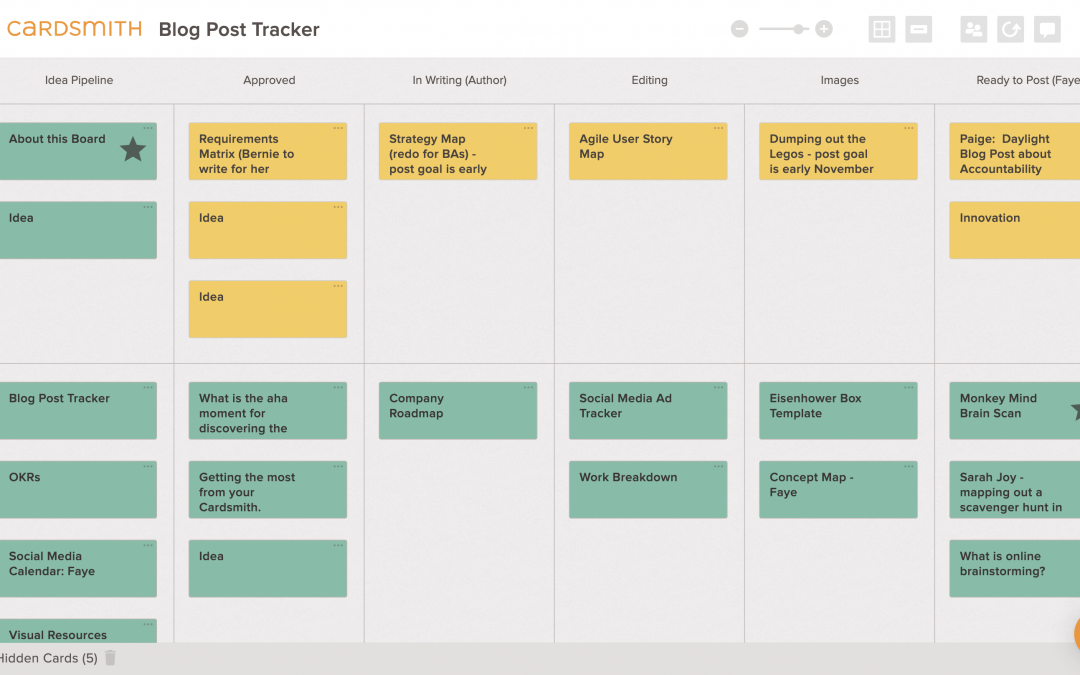Viewport: 1080px width, 675px height.
Task: Select the Social Media Calendar: Faye card
Action: tap(78, 568)
